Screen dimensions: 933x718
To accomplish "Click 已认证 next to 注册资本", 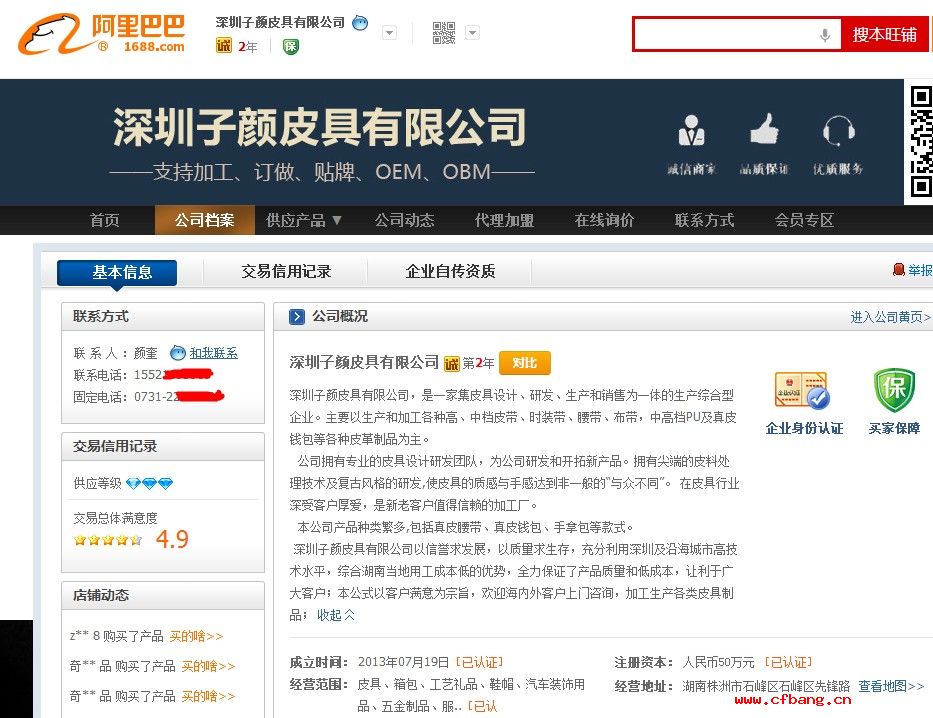I will 788,662.
